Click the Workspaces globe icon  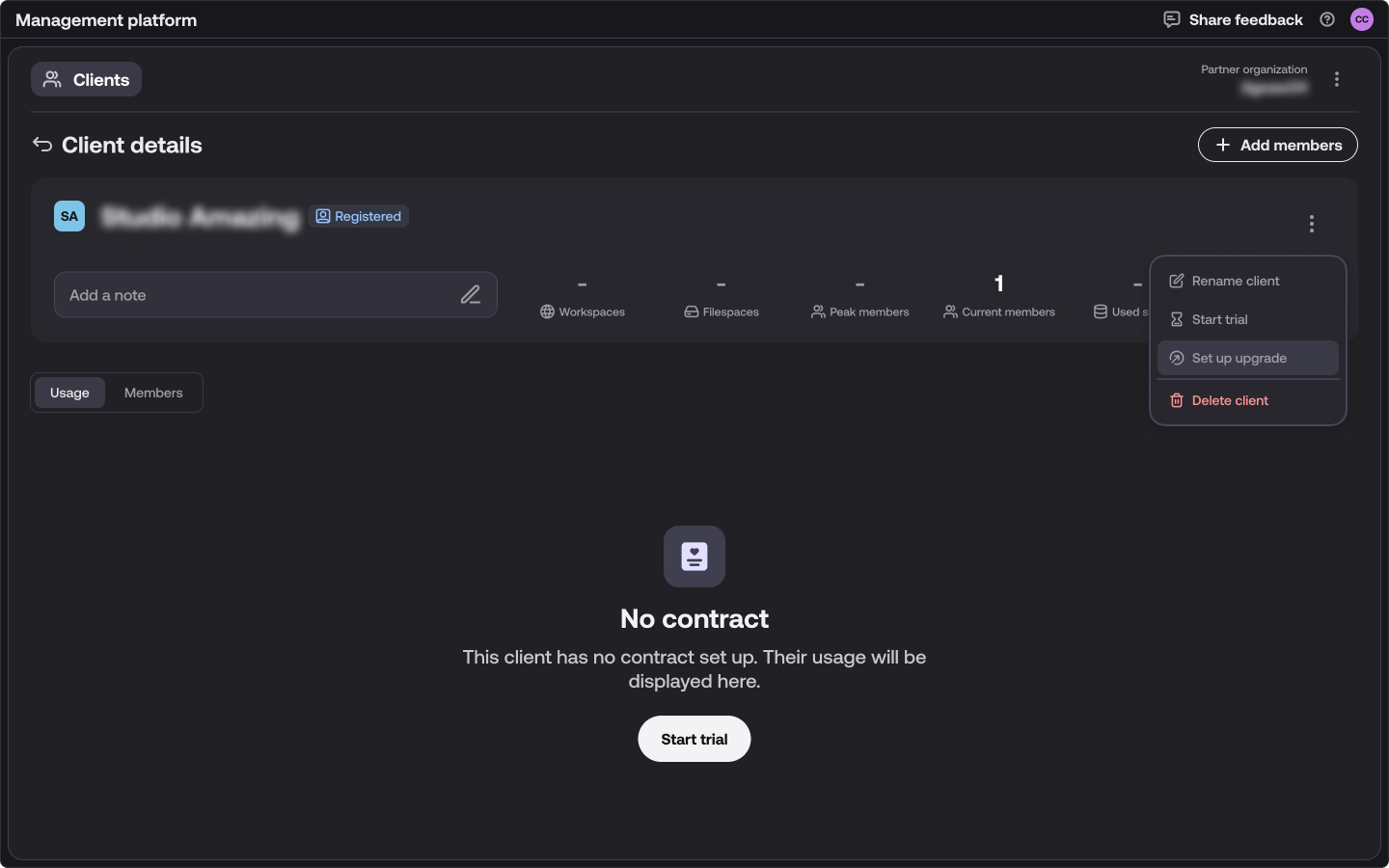[x=547, y=312]
